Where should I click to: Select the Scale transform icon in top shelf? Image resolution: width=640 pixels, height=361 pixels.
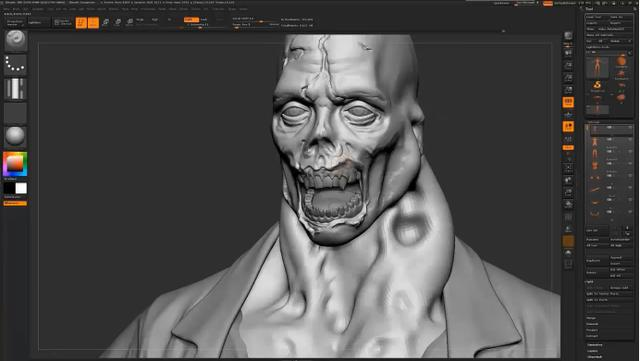(x=118, y=22)
